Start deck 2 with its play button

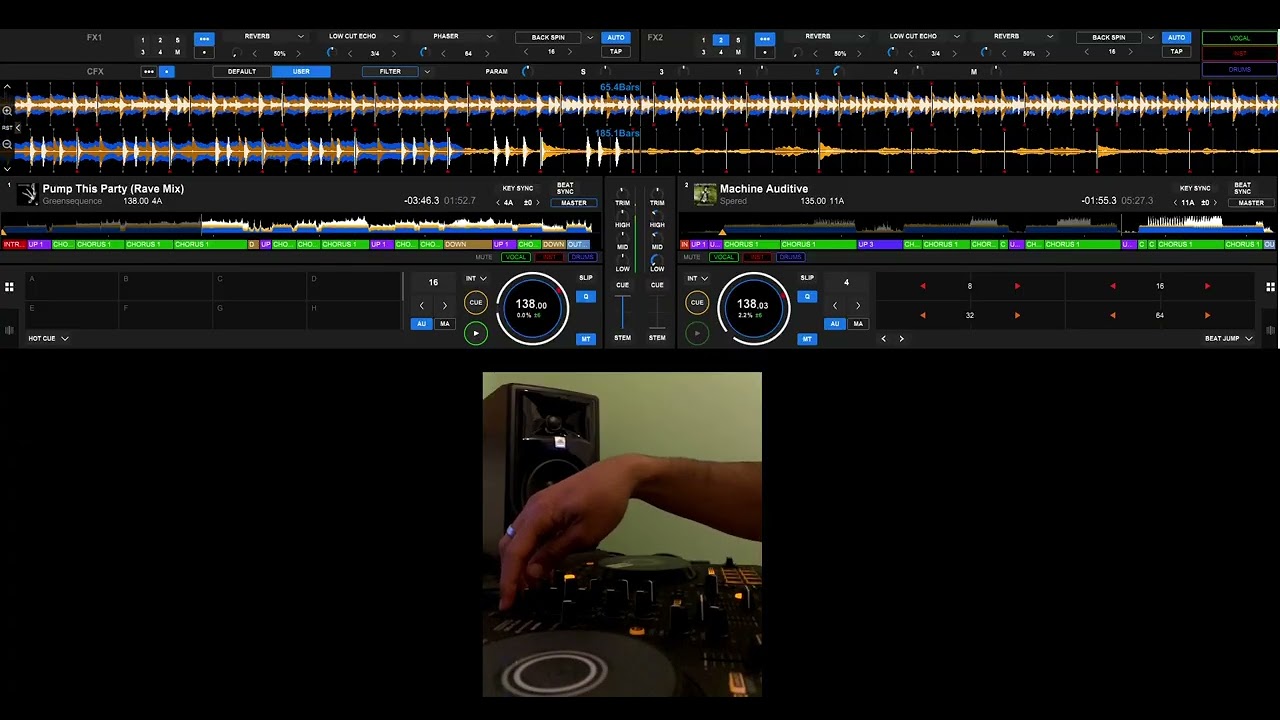(697, 333)
